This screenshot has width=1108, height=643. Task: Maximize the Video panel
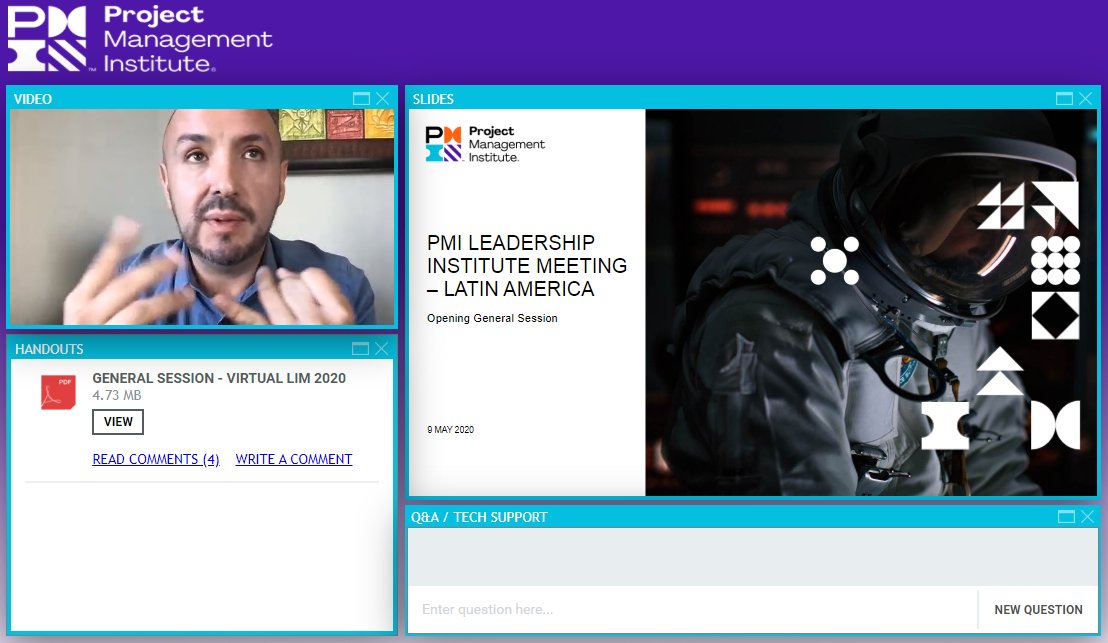pyautogui.click(x=361, y=99)
